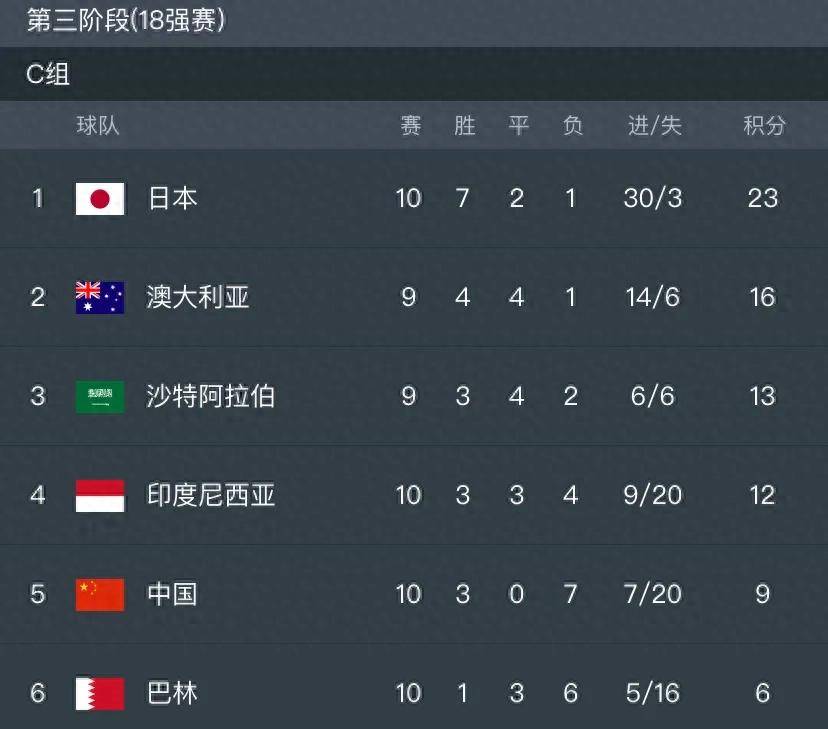Open the 中国 team page
The width and height of the screenshot is (828, 729).
(172, 594)
